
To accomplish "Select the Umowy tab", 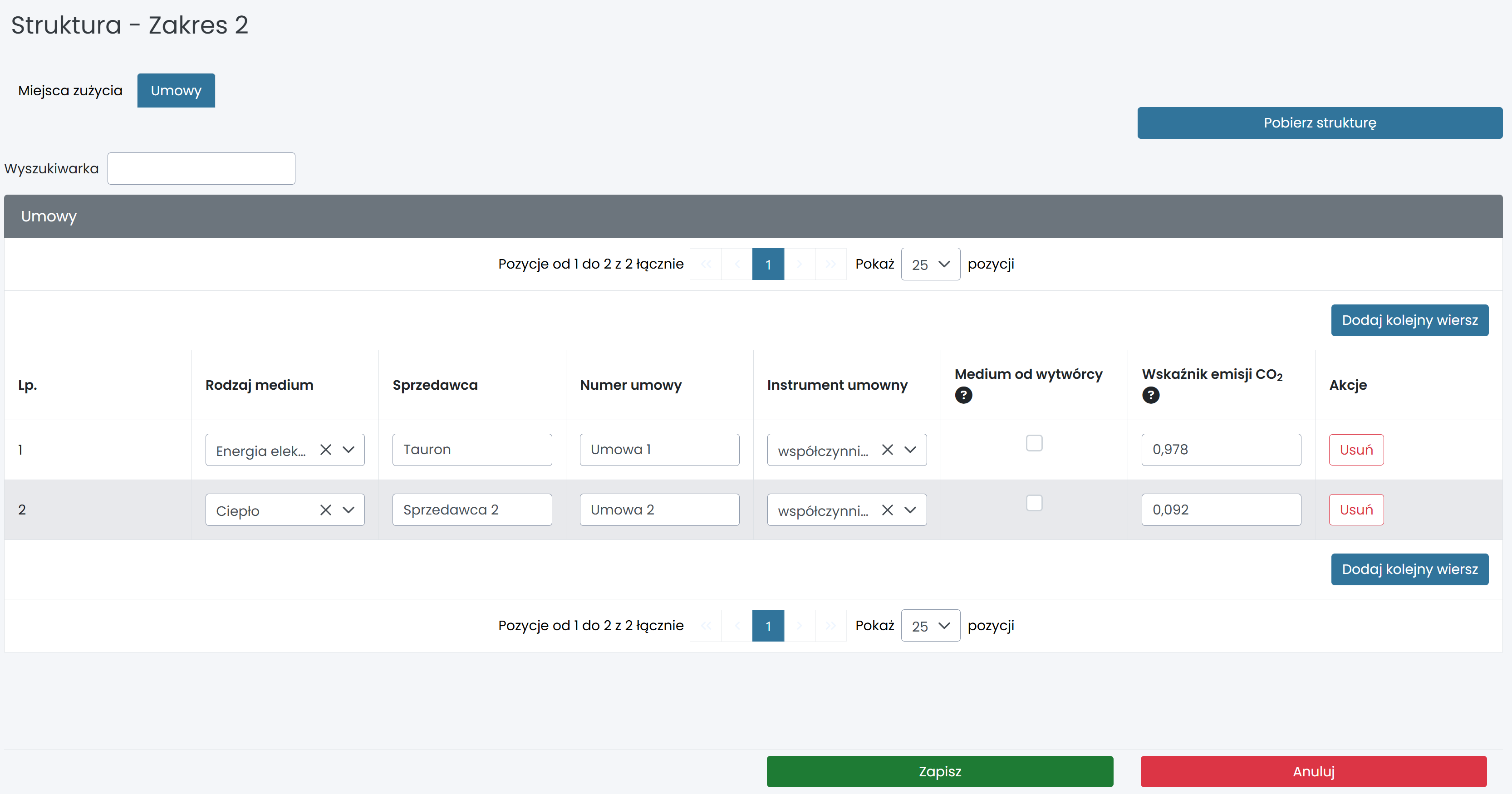I will pos(176,90).
